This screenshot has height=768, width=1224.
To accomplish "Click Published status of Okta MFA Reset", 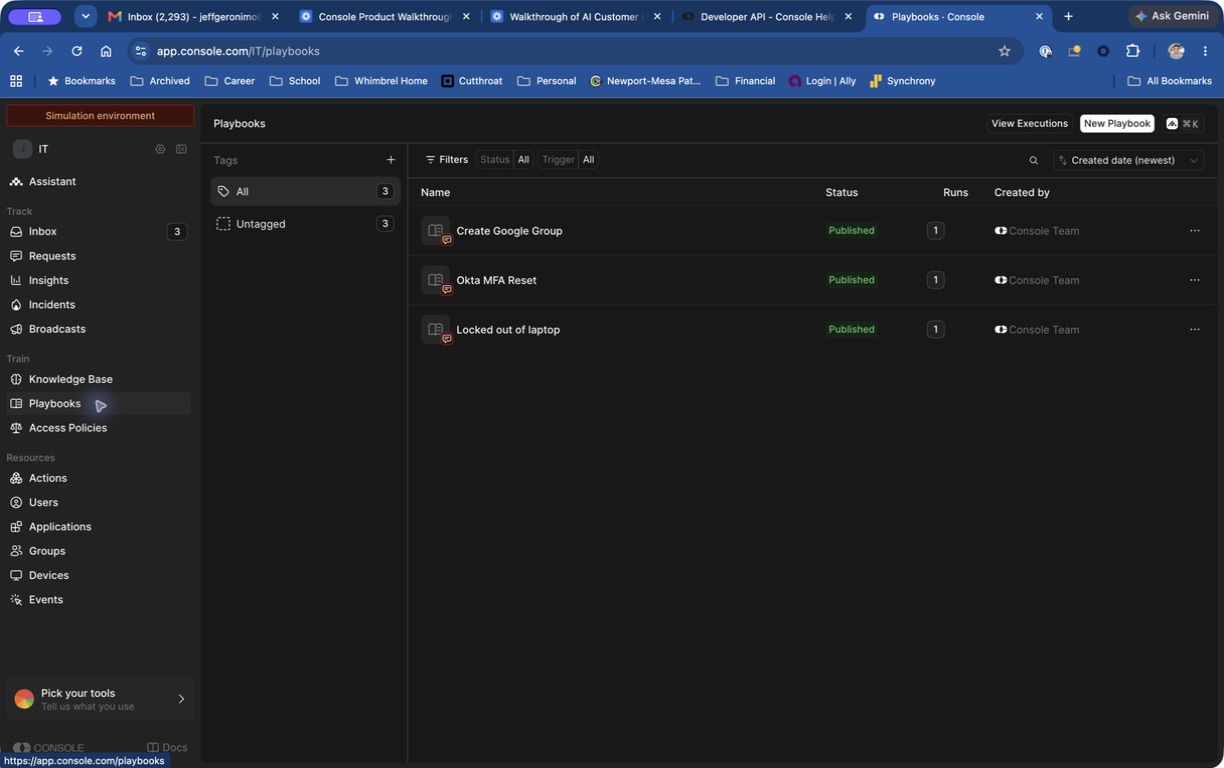I will click(x=851, y=280).
